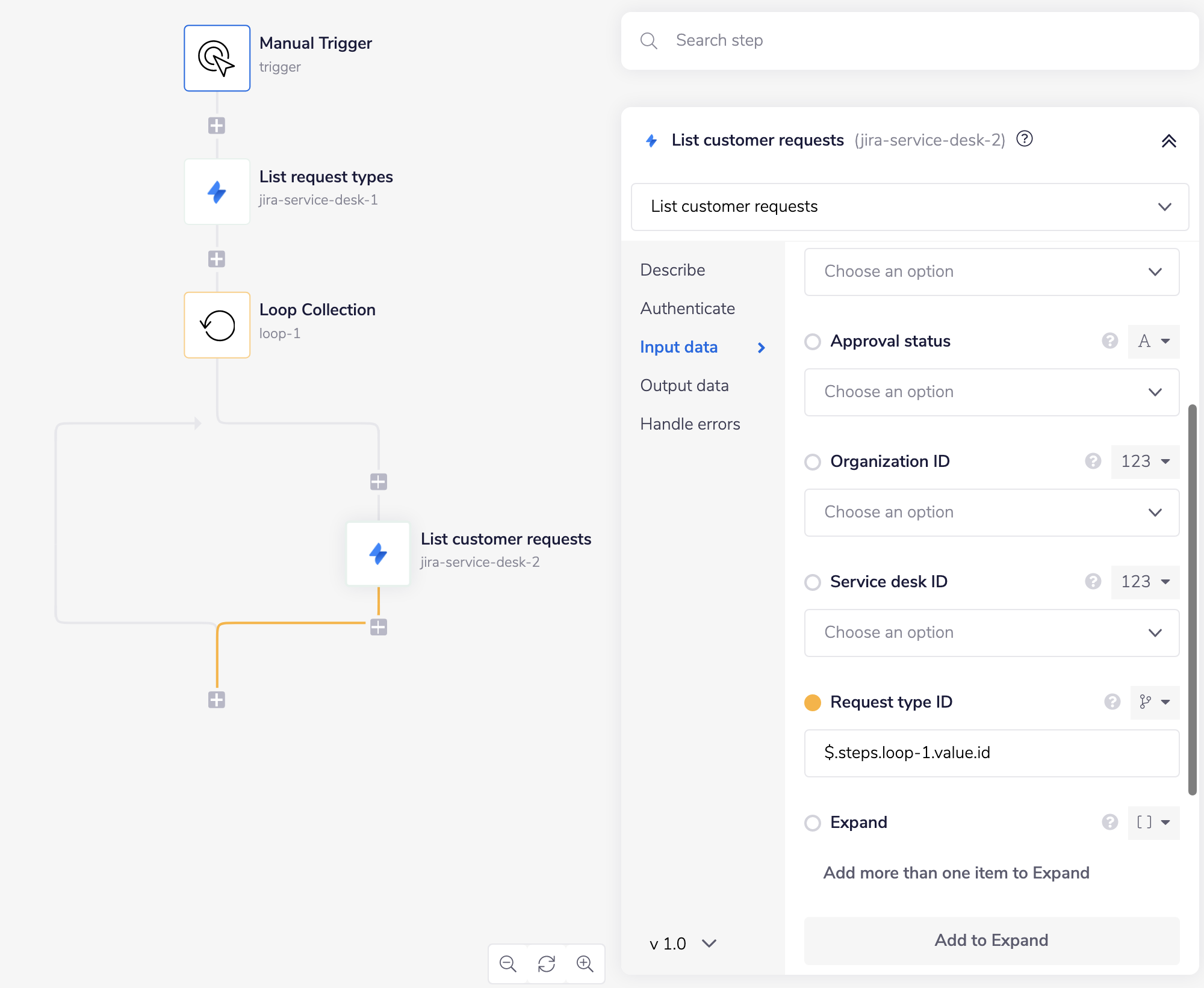Open the Choose an option dropdown under Approval status

point(991,392)
